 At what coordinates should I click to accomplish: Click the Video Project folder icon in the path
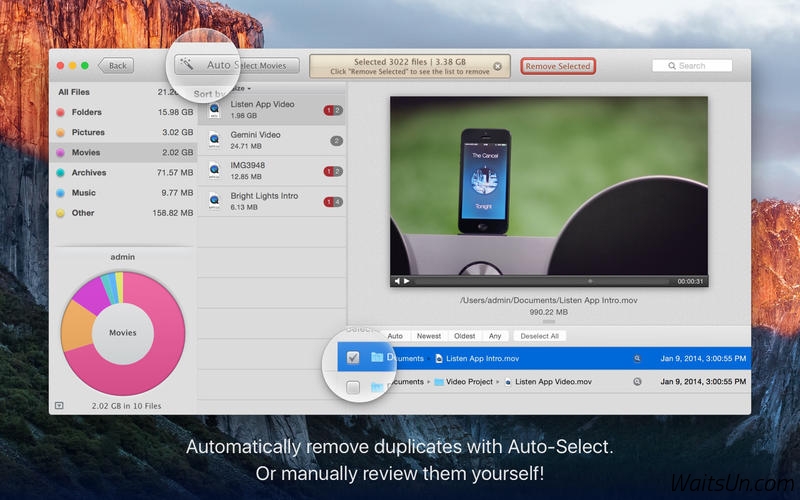(439, 382)
